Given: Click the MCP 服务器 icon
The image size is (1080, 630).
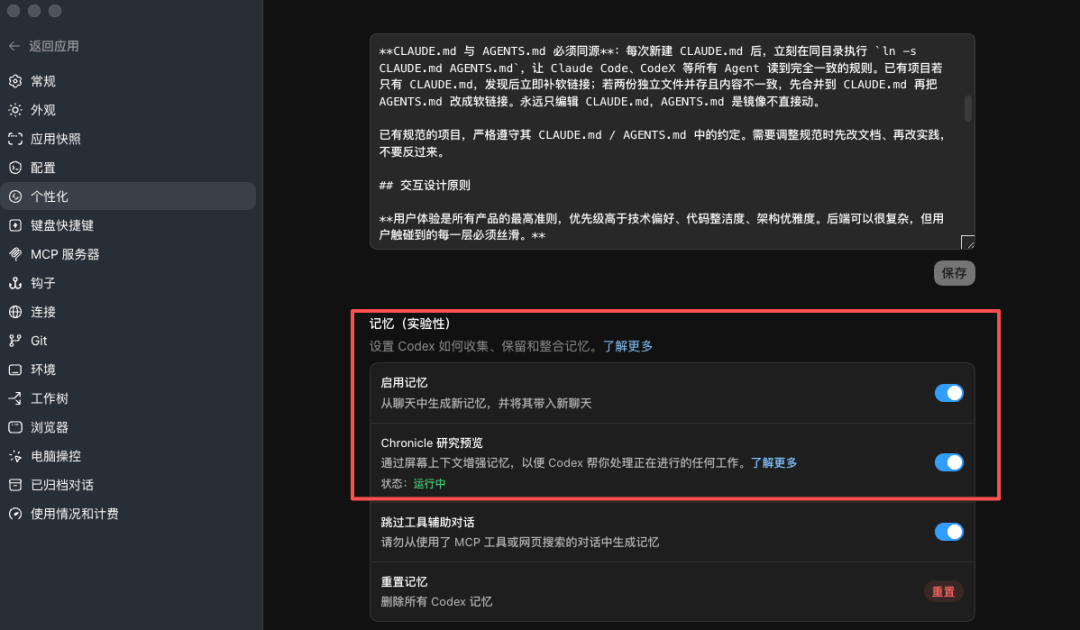Looking at the screenshot, I should 15,255.
